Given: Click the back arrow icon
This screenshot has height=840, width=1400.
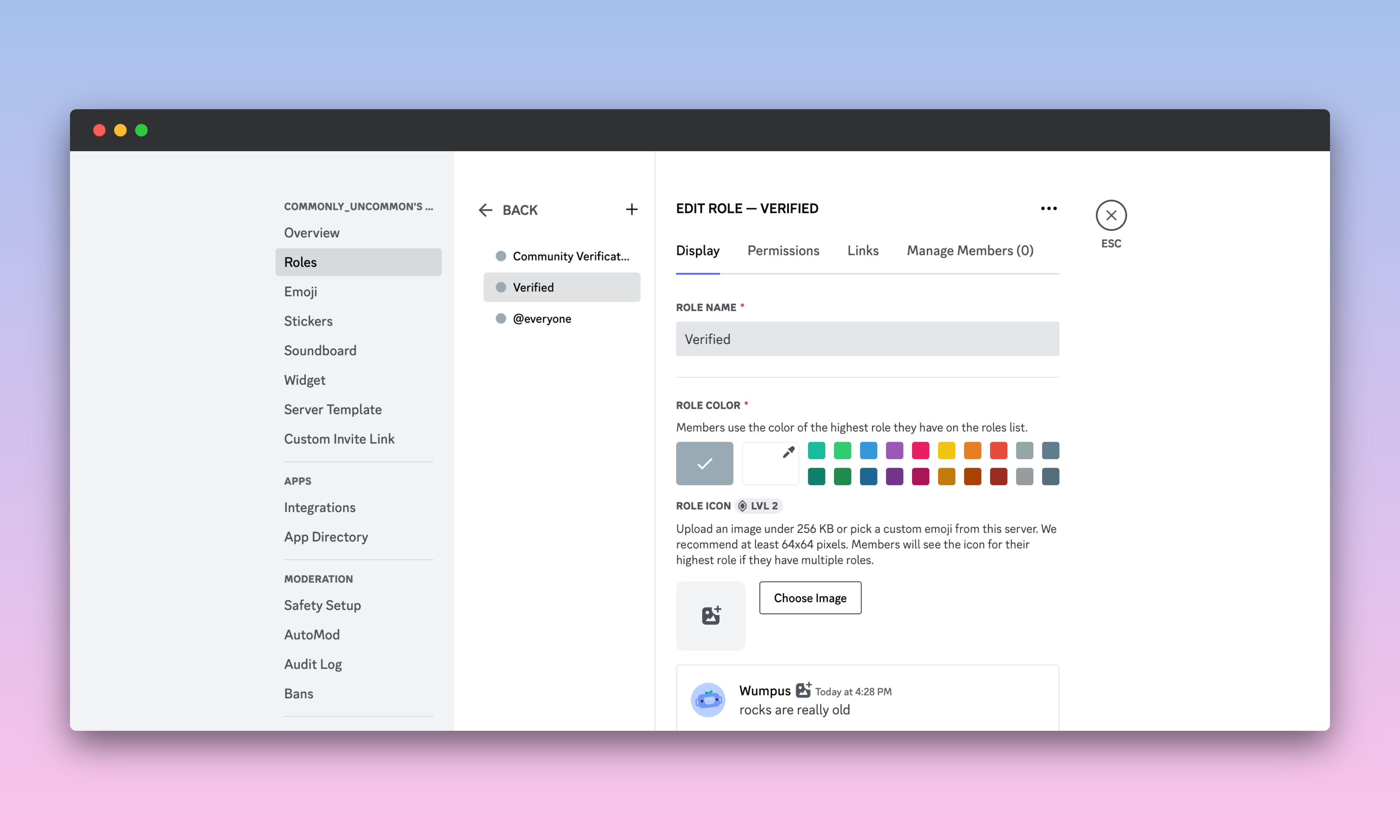Looking at the screenshot, I should (x=485, y=210).
